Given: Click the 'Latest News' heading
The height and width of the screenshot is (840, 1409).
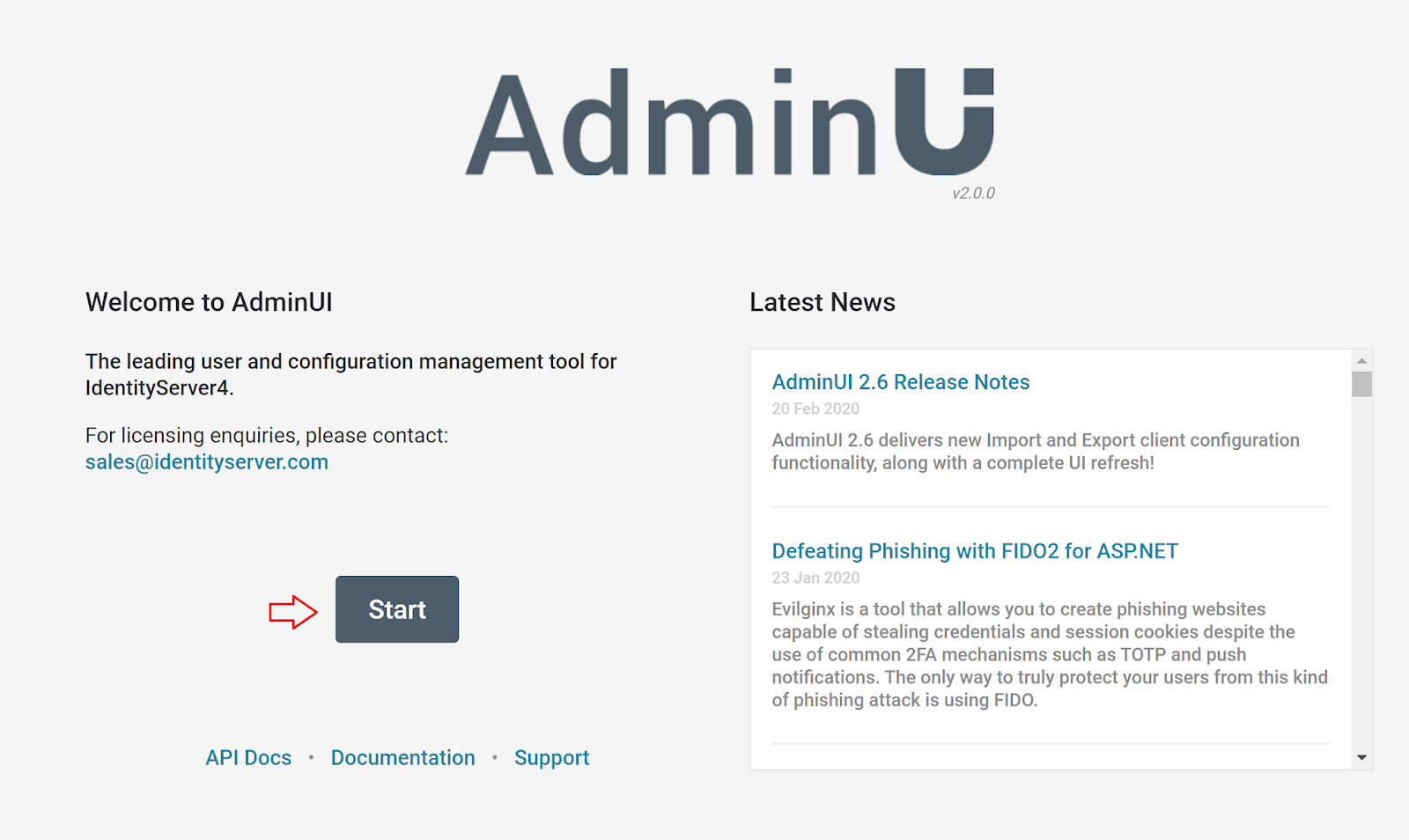Looking at the screenshot, I should pos(823,302).
